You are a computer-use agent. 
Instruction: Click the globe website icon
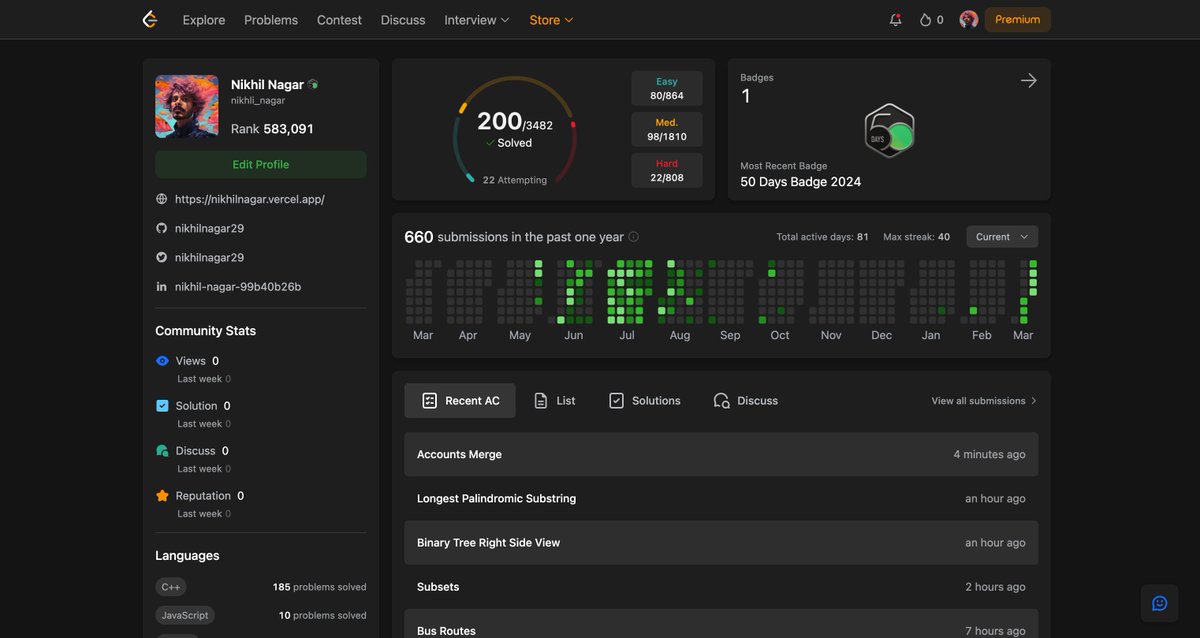tap(162, 199)
